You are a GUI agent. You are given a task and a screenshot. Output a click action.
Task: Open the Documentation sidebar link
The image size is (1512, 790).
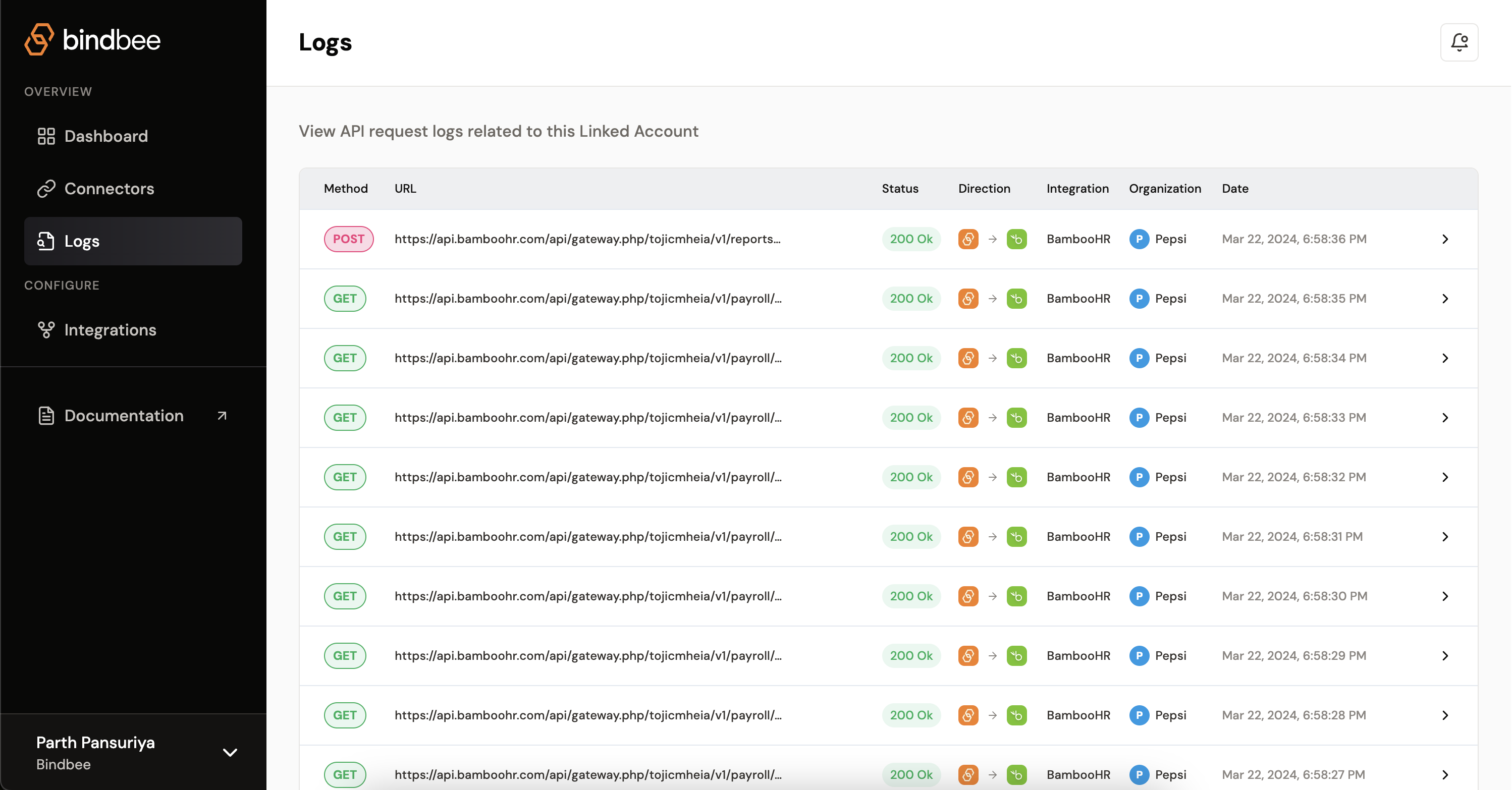pos(133,416)
